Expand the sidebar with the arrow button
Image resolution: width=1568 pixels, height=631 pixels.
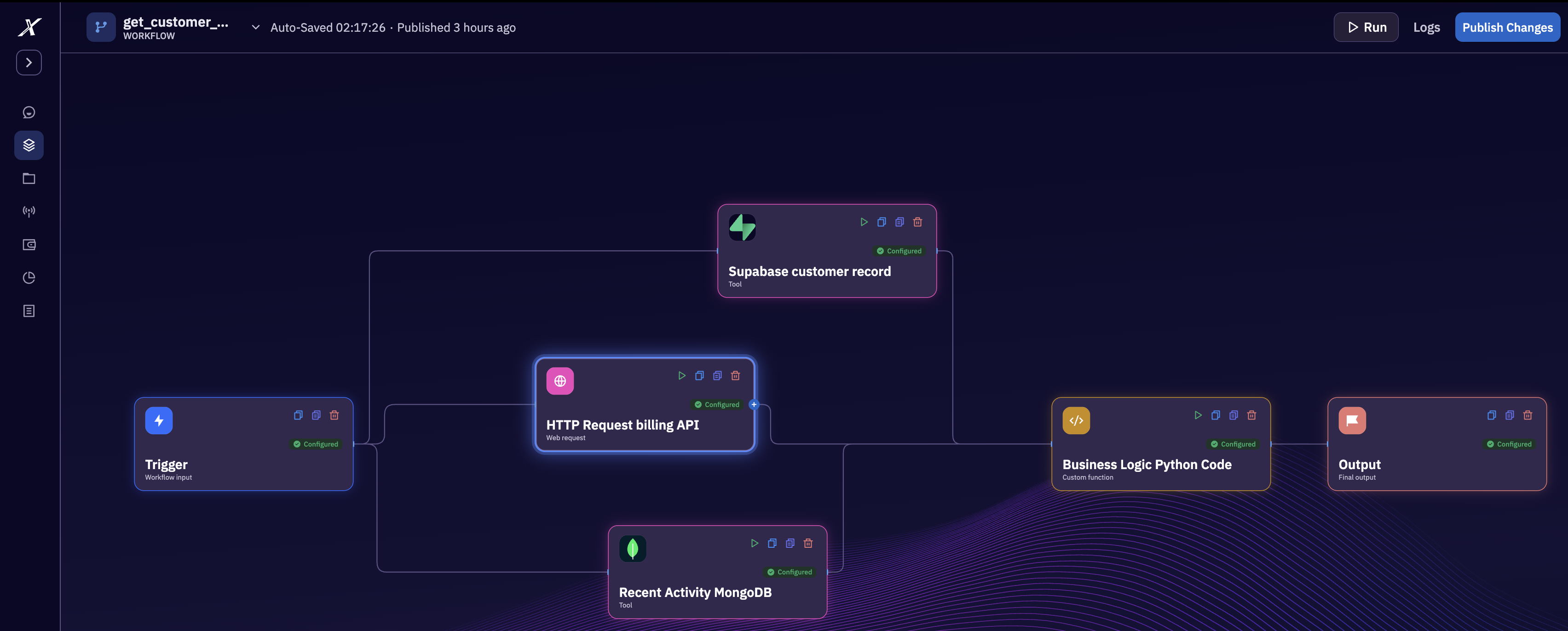click(x=29, y=63)
